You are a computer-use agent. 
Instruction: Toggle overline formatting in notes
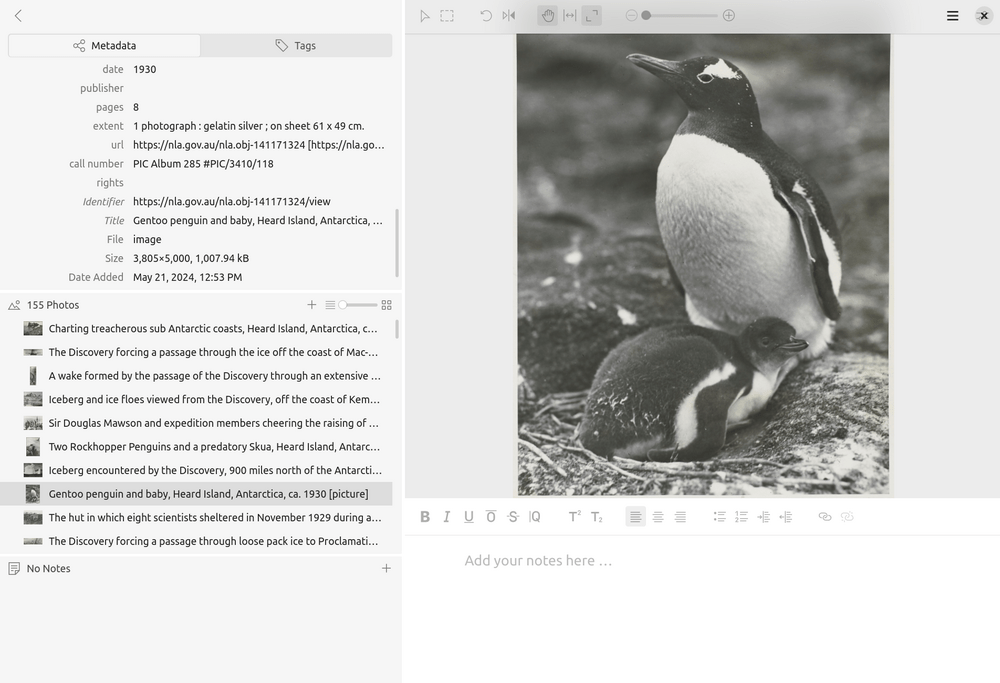490,517
